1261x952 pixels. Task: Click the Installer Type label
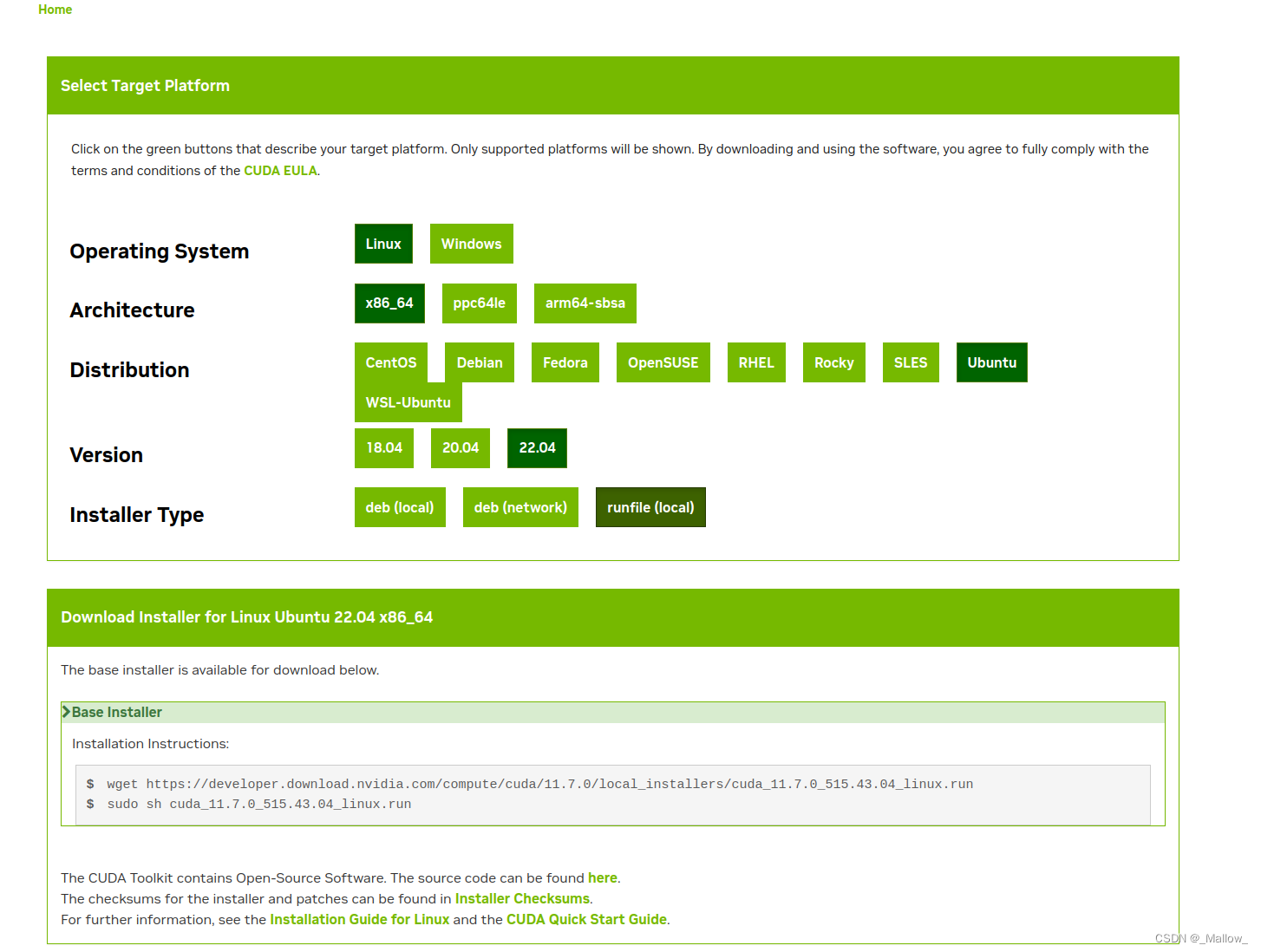point(137,515)
